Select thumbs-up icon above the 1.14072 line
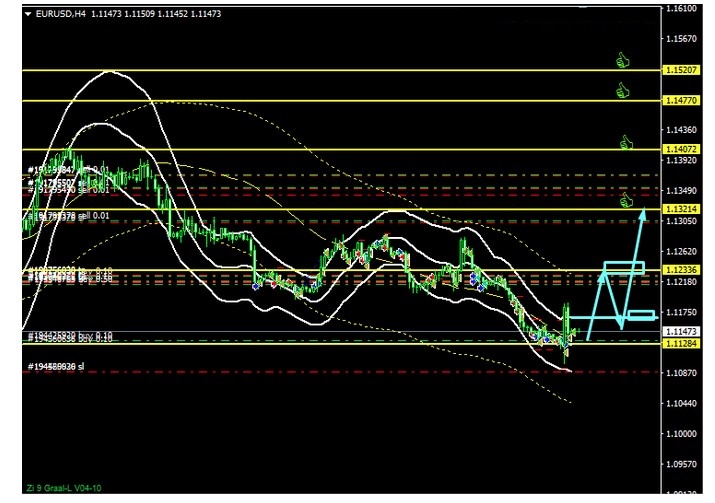715x503 pixels. [627, 142]
